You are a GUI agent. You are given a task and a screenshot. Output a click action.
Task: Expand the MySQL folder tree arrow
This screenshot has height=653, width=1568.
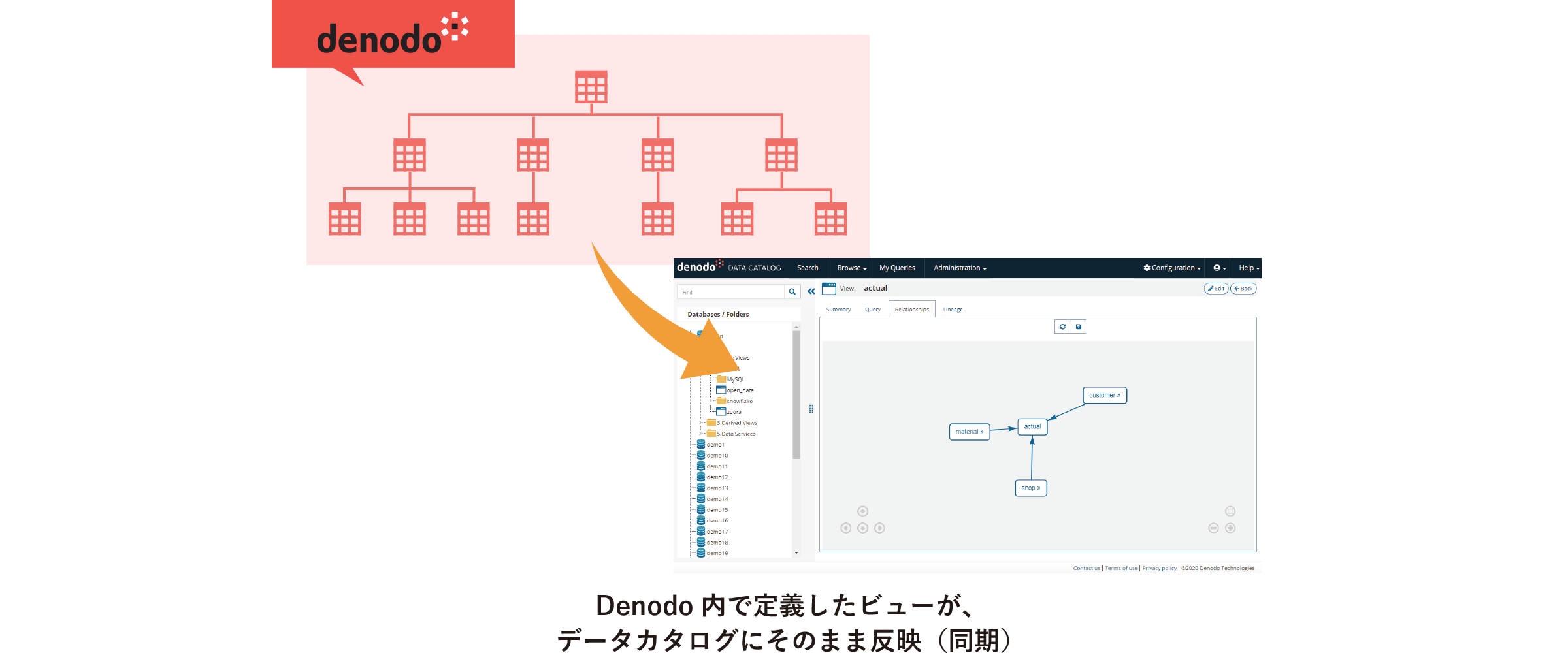[711, 379]
